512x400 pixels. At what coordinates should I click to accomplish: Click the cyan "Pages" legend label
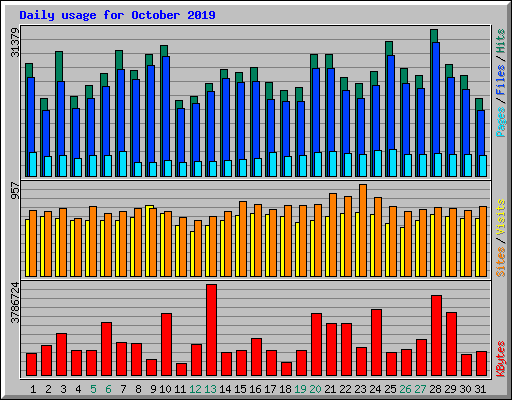click(x=500, y=122)
